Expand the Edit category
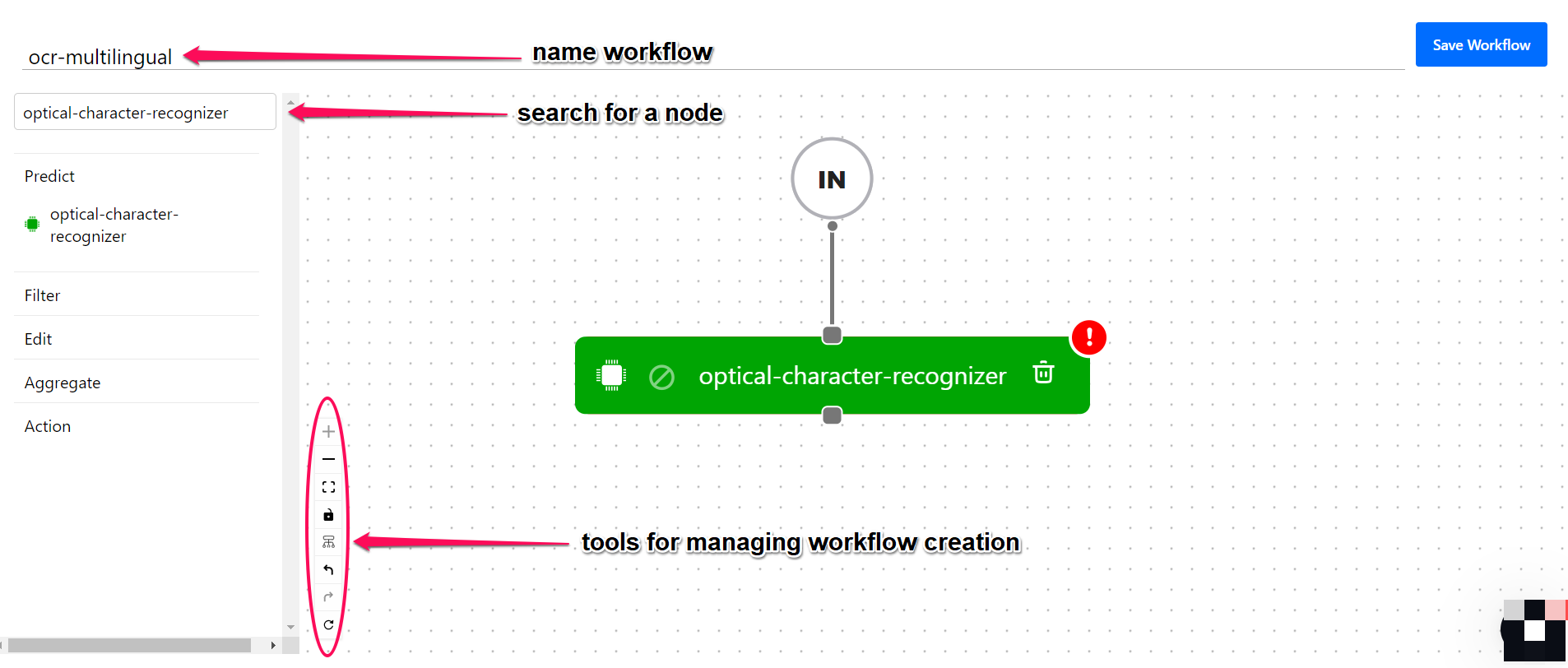 click(38, 339)
